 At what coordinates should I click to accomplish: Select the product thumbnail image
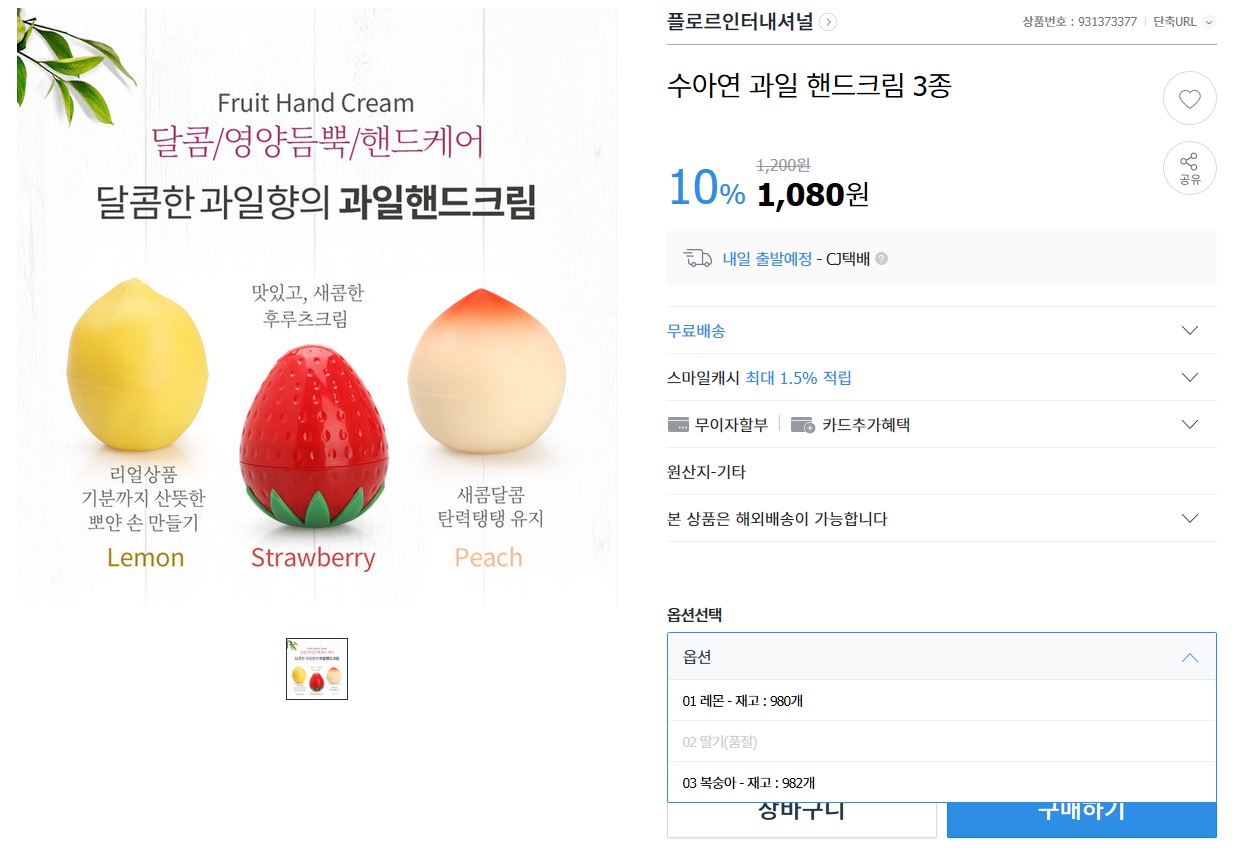(x=316, y=669)
